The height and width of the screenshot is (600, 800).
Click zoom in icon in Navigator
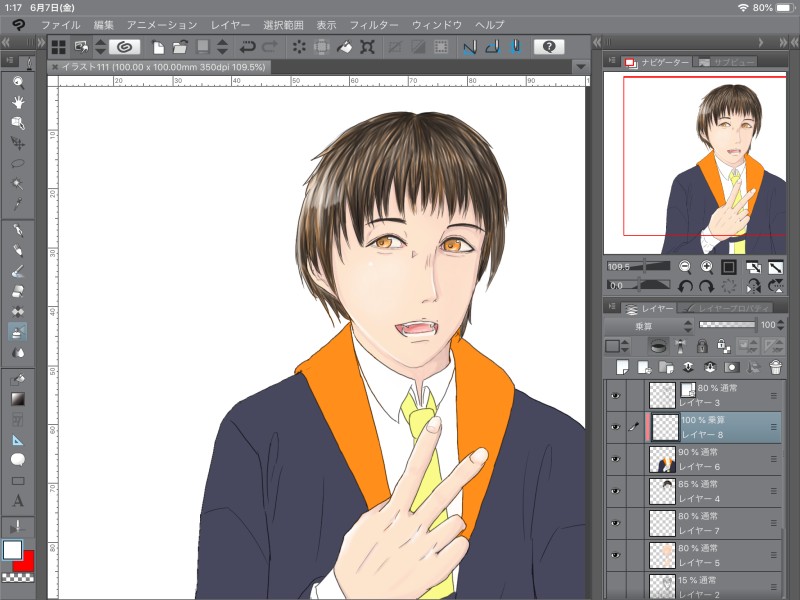tap(707, 267)
